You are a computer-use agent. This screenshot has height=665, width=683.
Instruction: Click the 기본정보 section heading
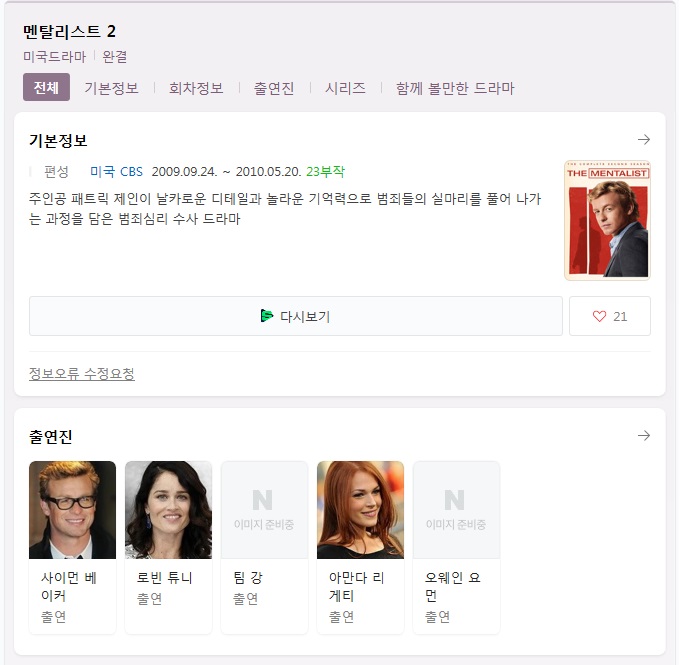[x=58, y=140]
